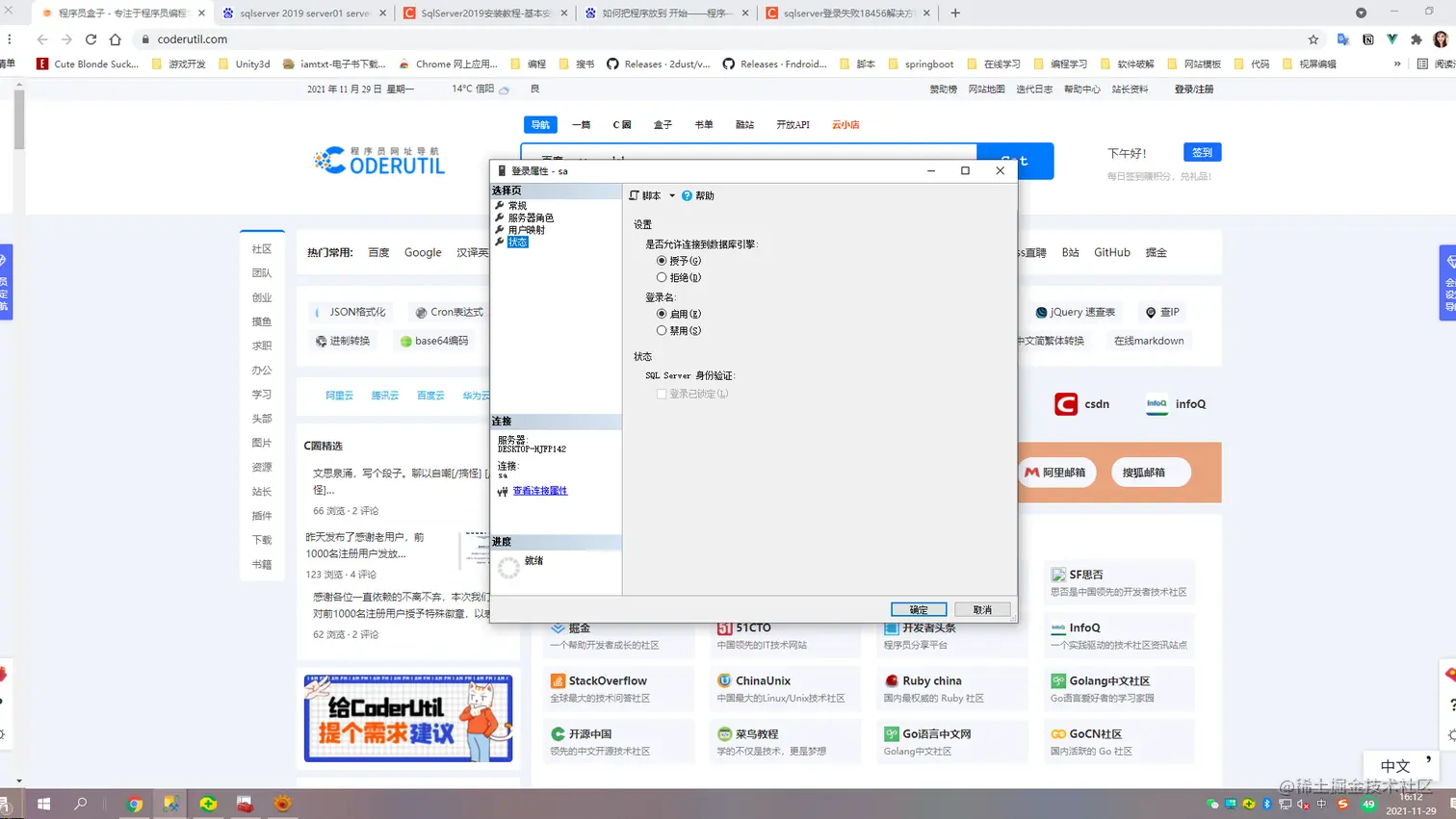Confirm the dialog with 确定

(919, 609)
